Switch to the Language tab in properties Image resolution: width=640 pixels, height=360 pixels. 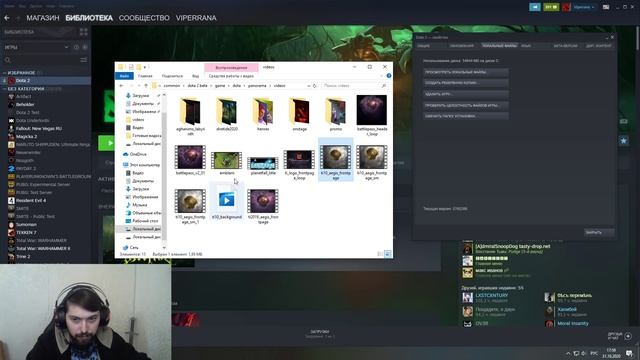pyautogui.click(x=526, y=46)
